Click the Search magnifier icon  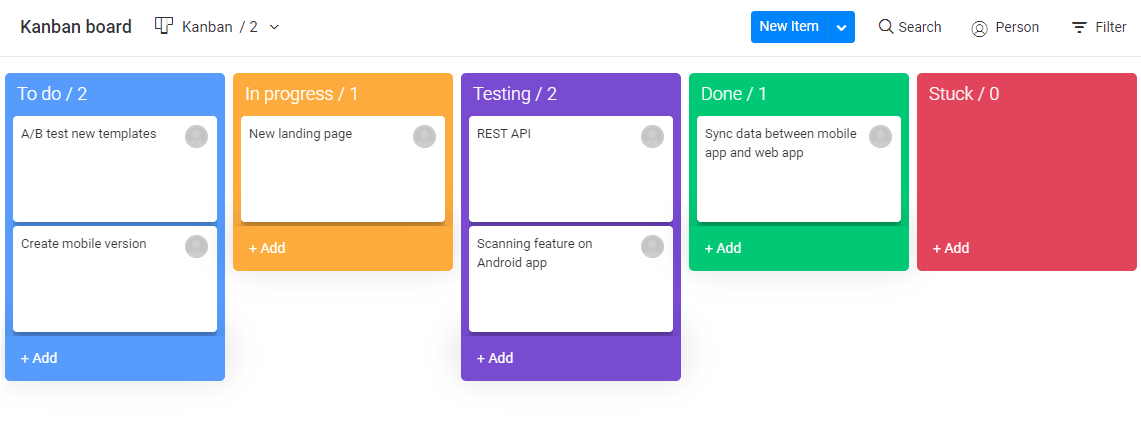(886, 27)
